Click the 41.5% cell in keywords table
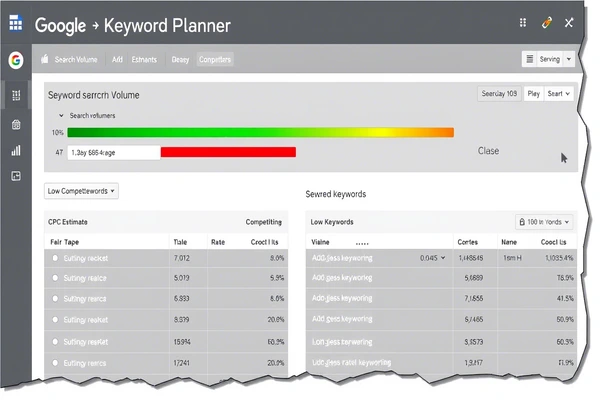The height and width of the screenshot is (400, 600). click(x=565, y=298)
